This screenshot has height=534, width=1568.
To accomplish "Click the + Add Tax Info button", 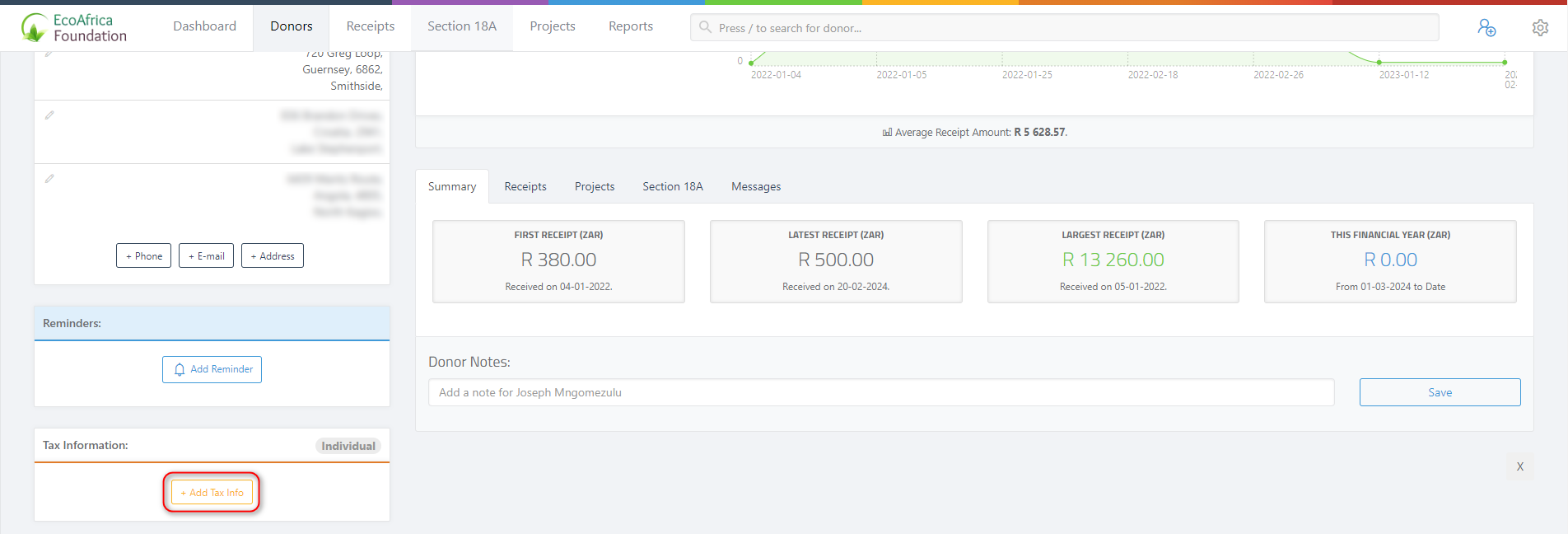I will [x=212, y=492].
